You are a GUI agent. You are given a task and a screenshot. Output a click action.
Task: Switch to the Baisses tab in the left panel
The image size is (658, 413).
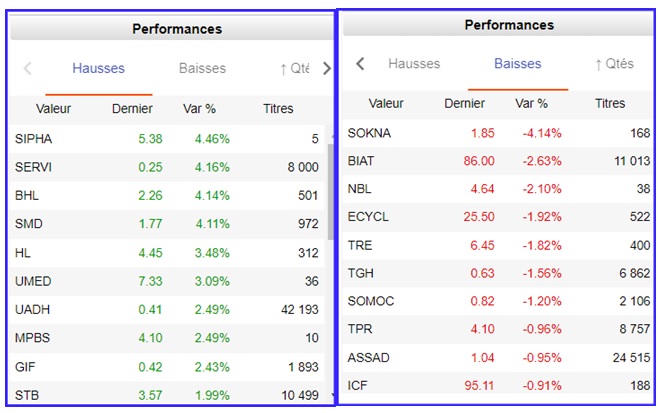pyautogui.click(x=202, y=69)
